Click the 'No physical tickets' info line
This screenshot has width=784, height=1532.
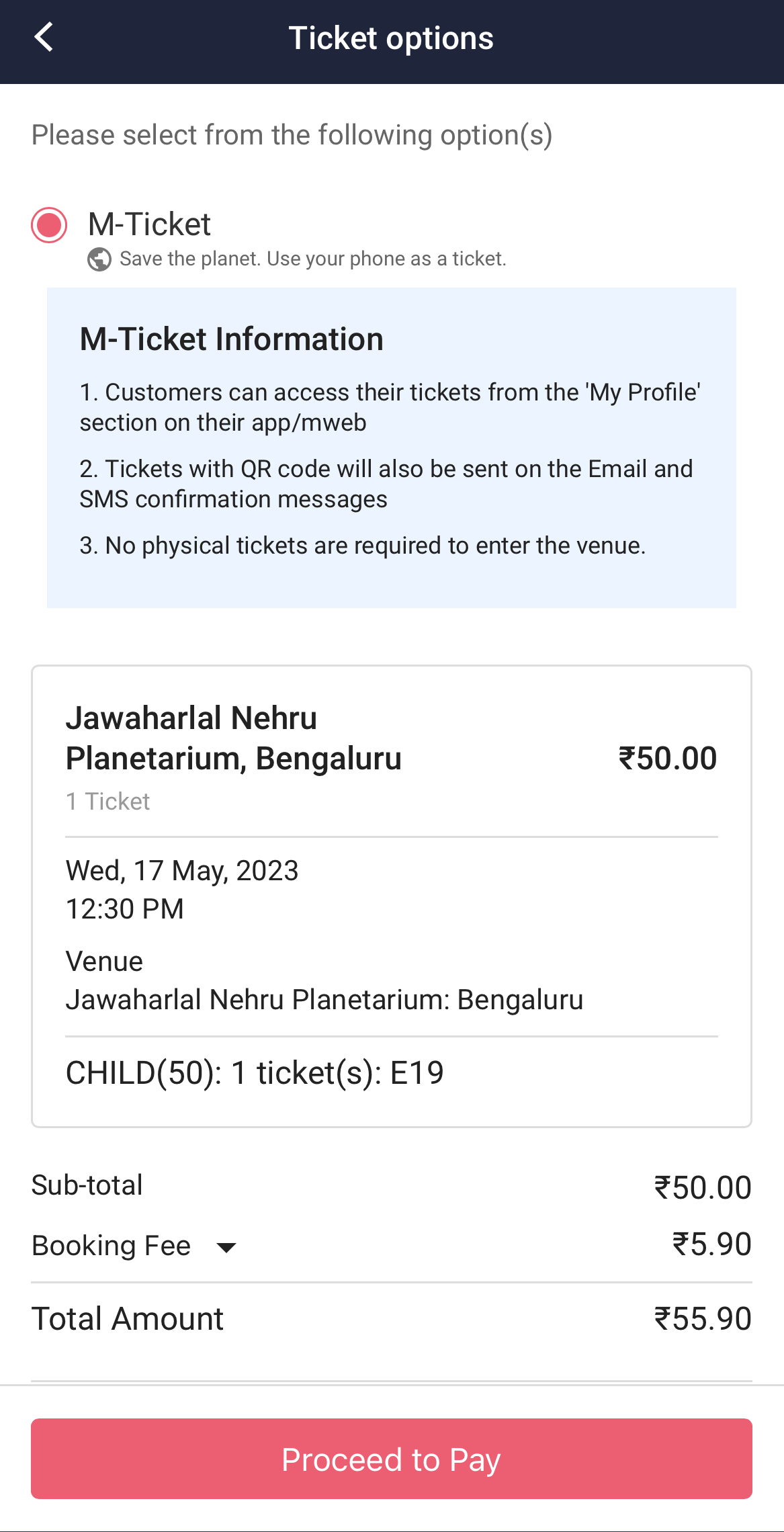(x=362, y=546)
